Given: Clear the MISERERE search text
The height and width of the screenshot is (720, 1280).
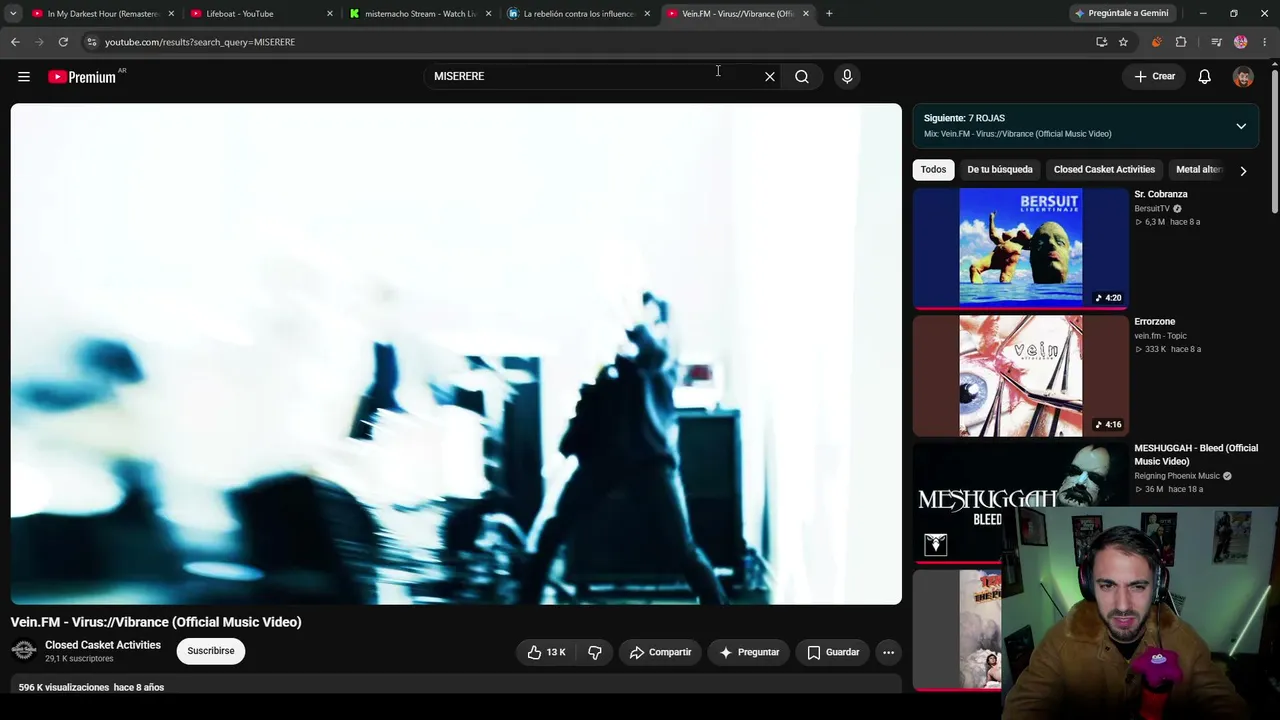Looking at the screenshot, I should [770, 76].
